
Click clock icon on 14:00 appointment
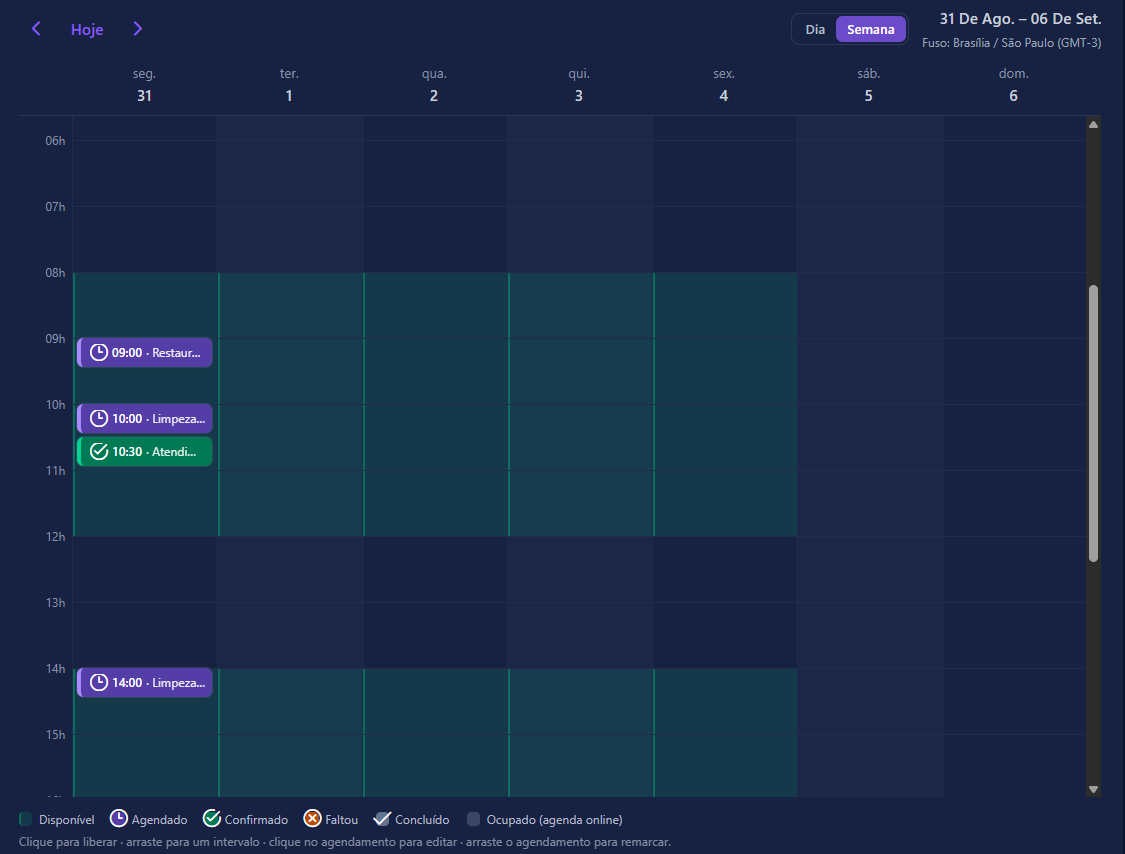pyautogui.click(x=99, y=682)
